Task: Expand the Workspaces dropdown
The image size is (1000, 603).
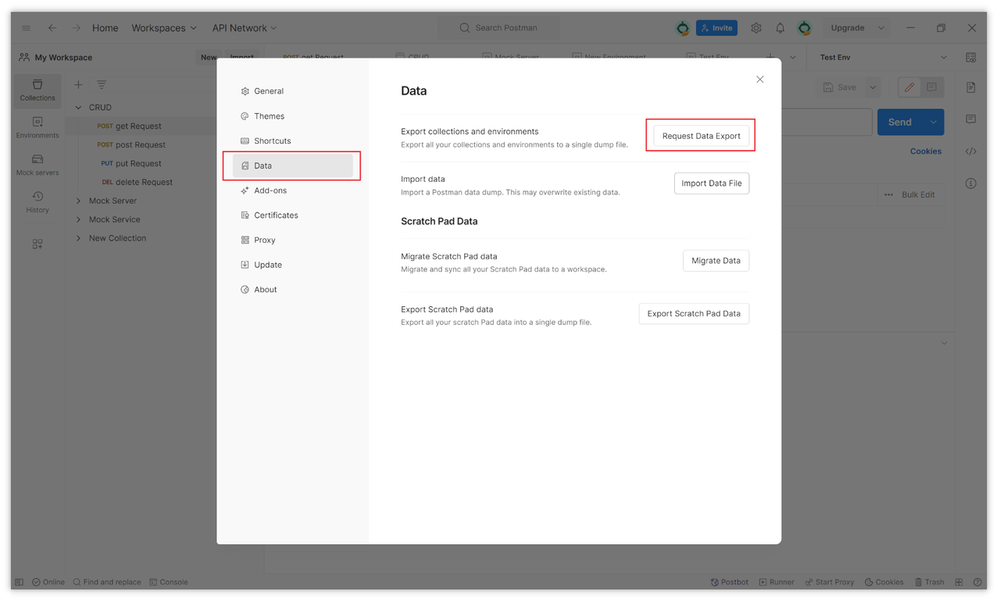Action: click(x=164, y=28)
